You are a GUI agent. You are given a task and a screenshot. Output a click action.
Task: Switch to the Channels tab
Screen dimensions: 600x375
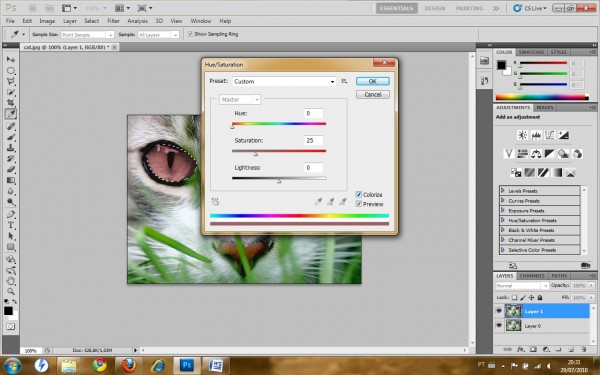(532, 276)
